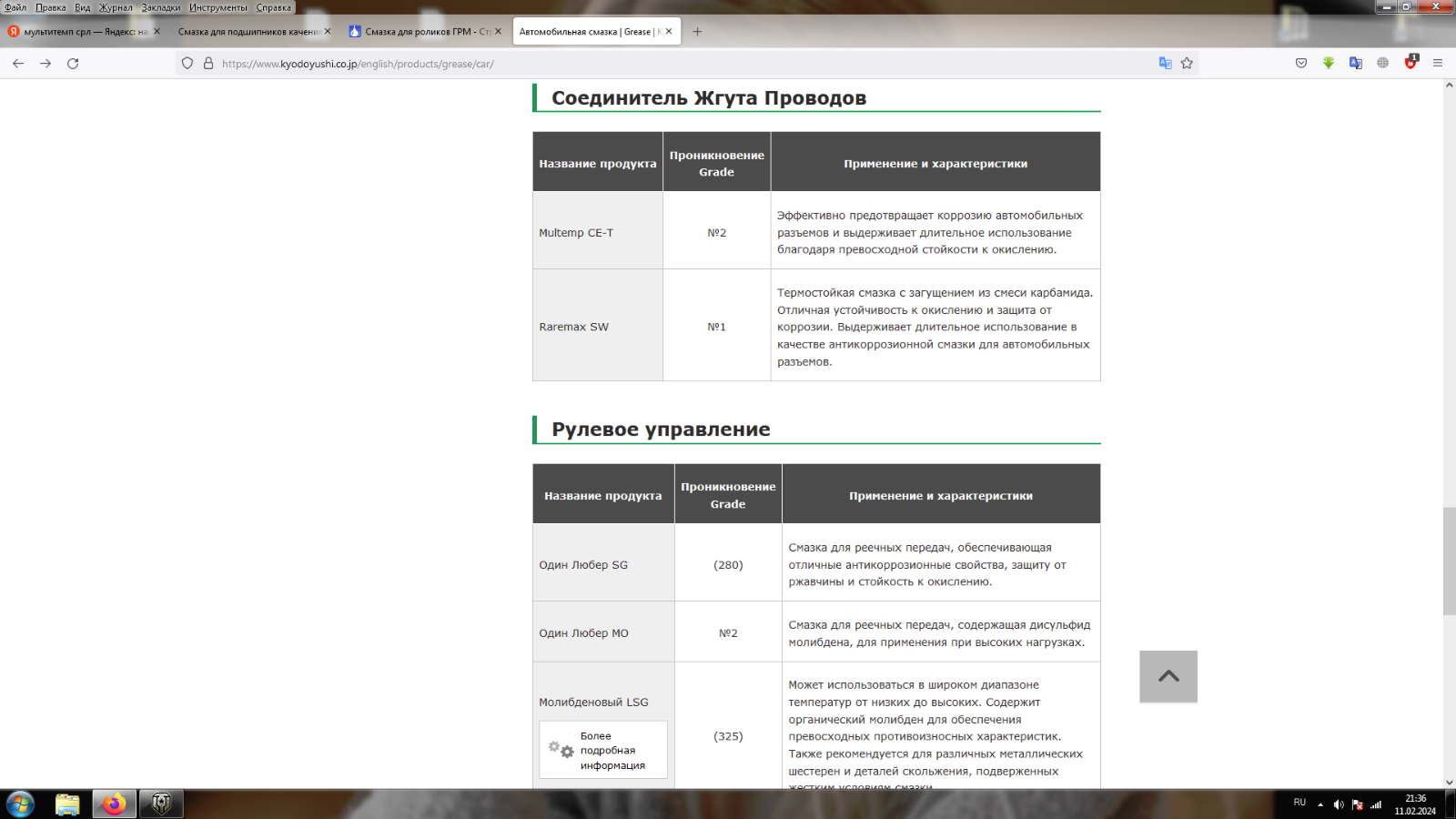Open the green download arrow extension
Screen dimensions: 1456x819
coord(1329,63)
